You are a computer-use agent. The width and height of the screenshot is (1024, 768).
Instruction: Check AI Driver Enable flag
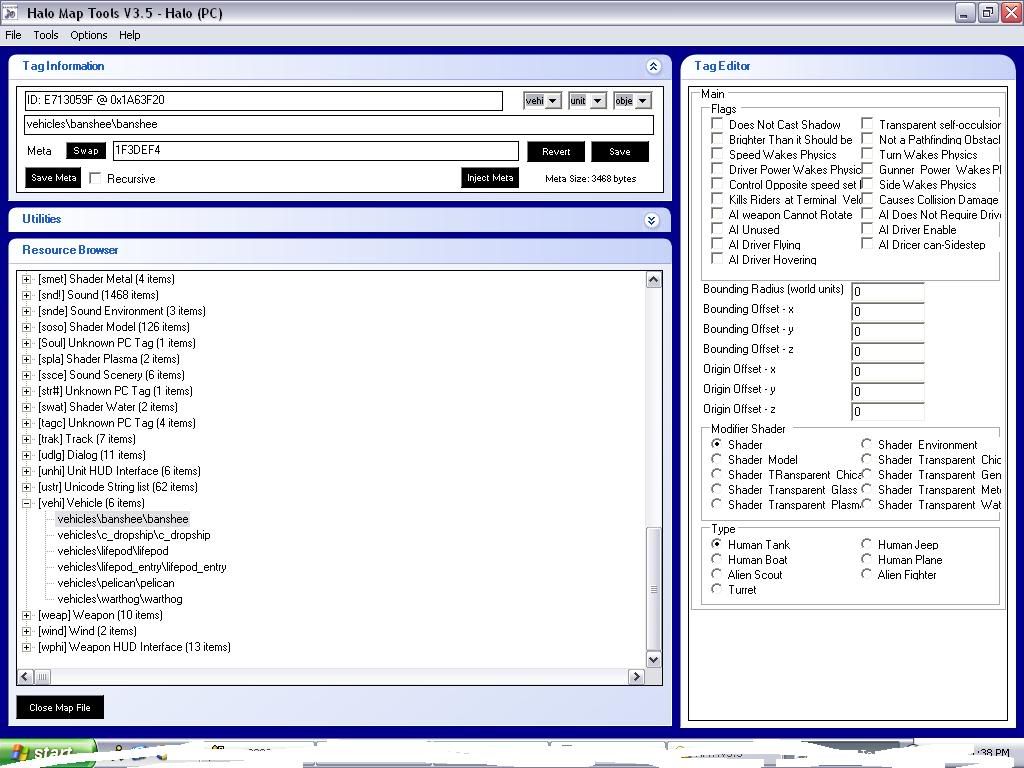click(x=867, y=229)
